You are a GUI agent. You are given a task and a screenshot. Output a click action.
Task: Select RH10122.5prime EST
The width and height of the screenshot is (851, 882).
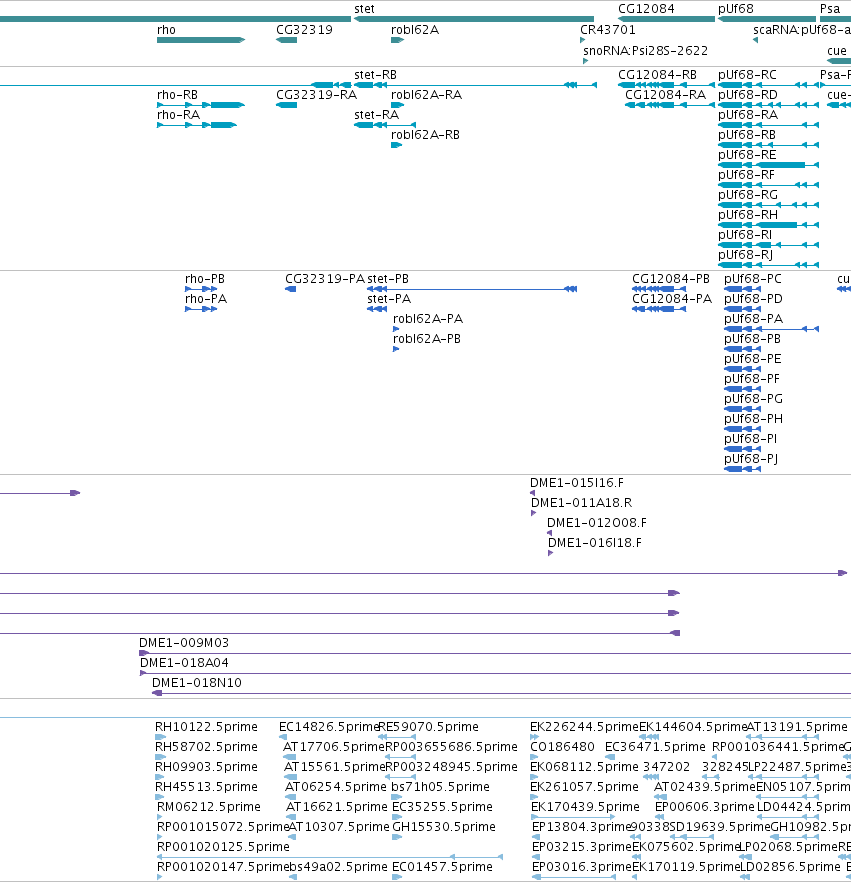(x=161, y=737)
